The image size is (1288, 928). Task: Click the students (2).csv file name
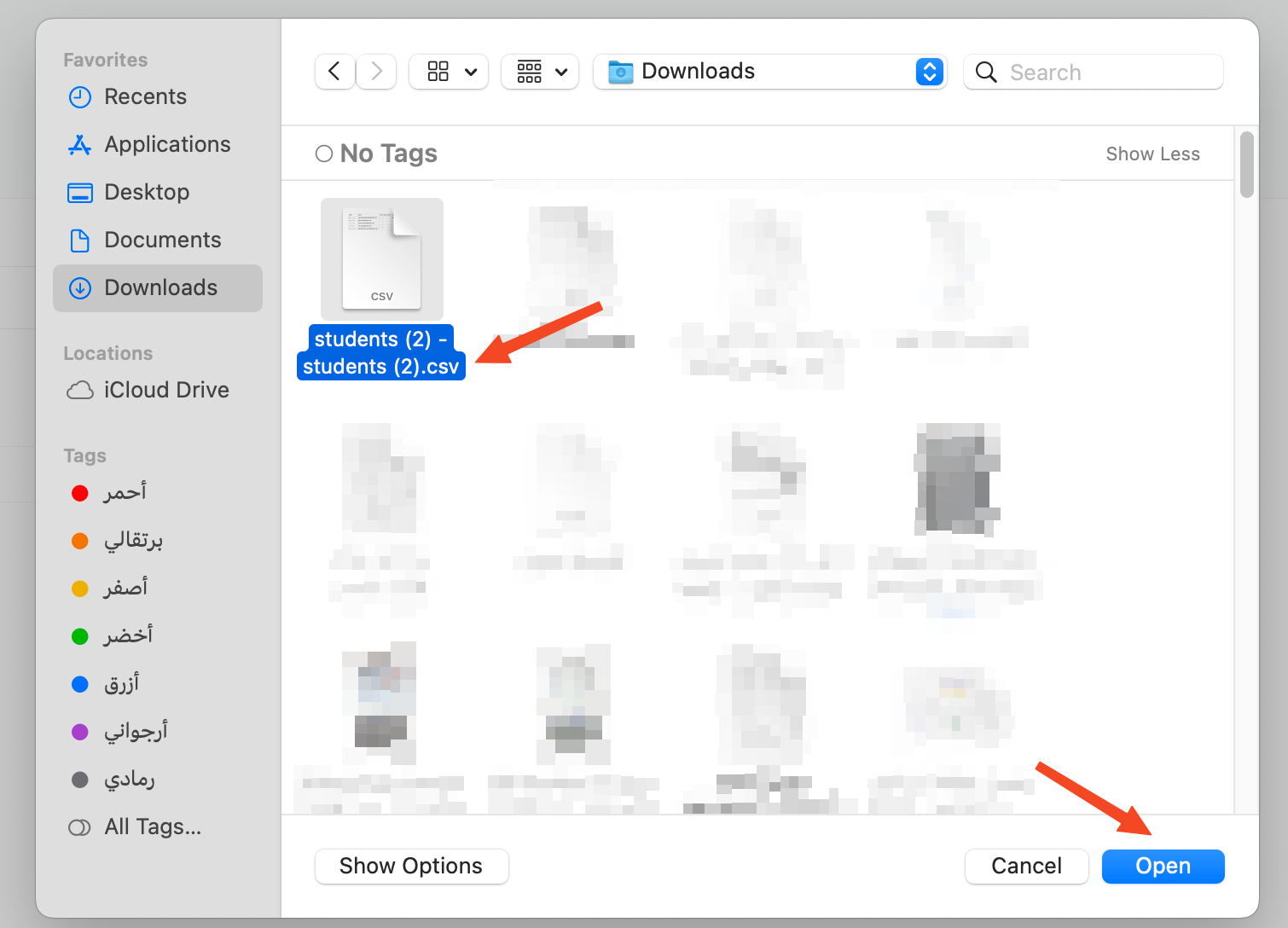[381, 352]
